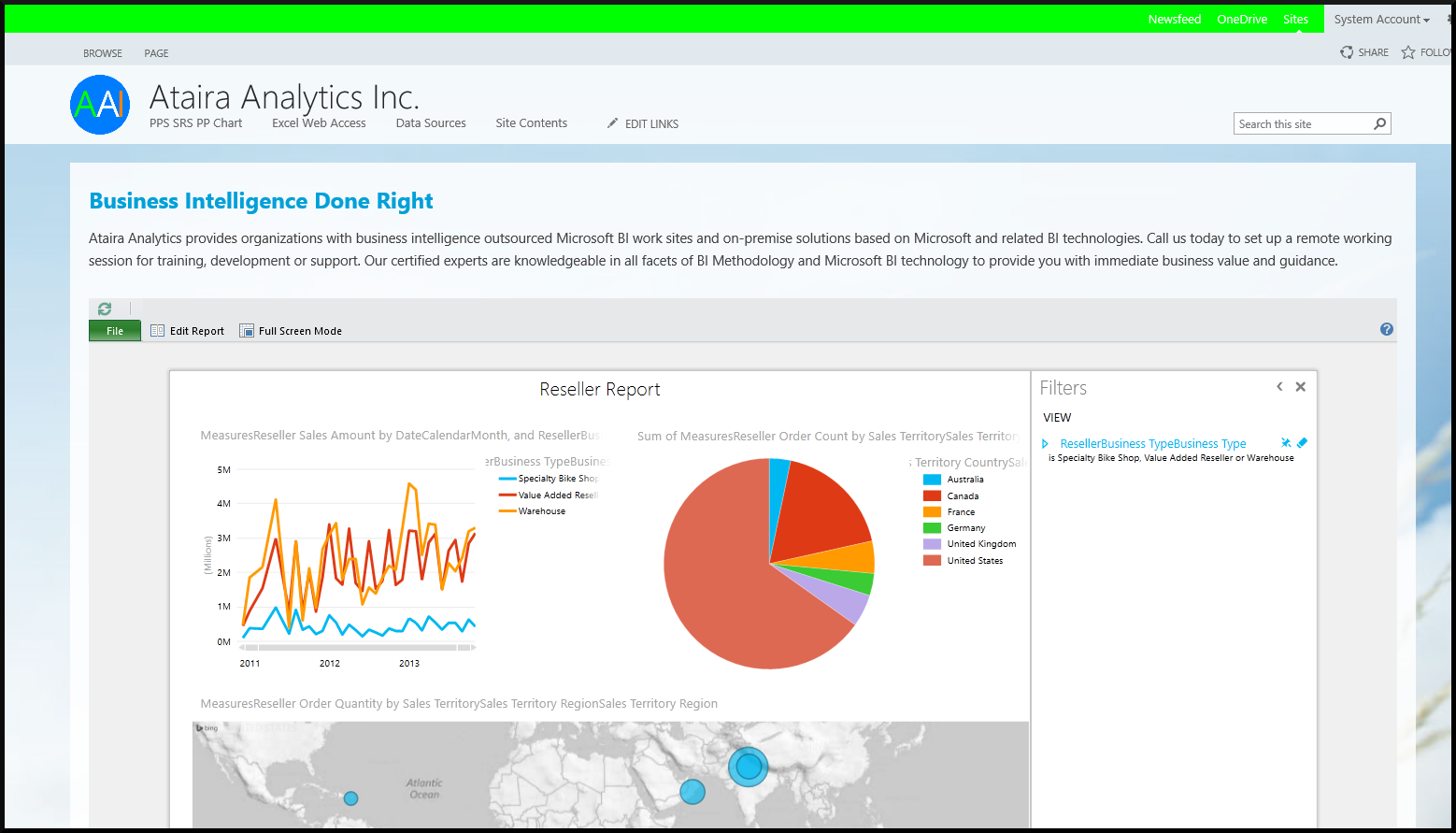This screenshot has width=1456, height=833.
Task: Click the Share icon in the ribbon
Action: point(1347,52)
